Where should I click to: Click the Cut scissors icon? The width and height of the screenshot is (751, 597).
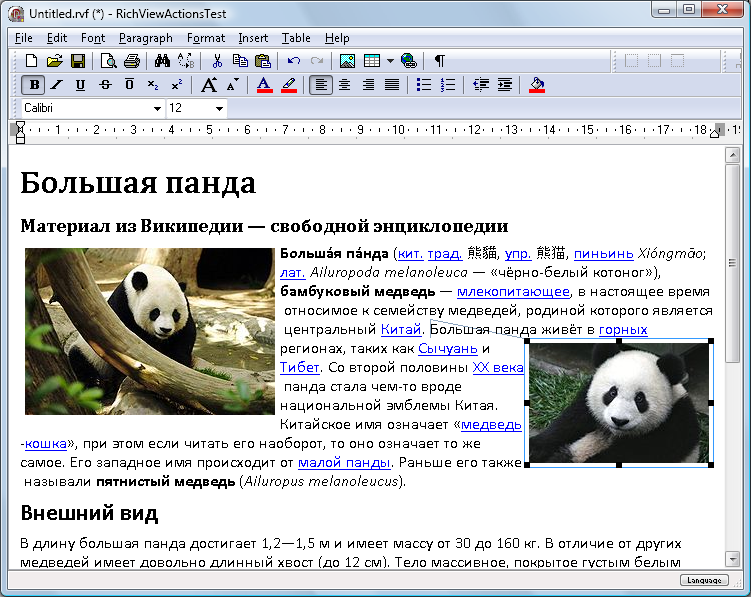click(x=217, y=61)
